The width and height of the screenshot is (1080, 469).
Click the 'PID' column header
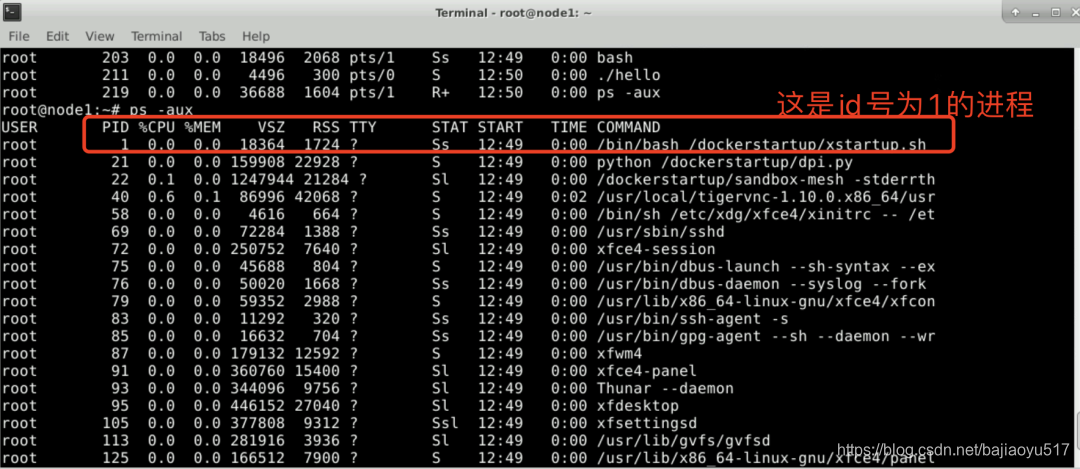pos(115,127)
